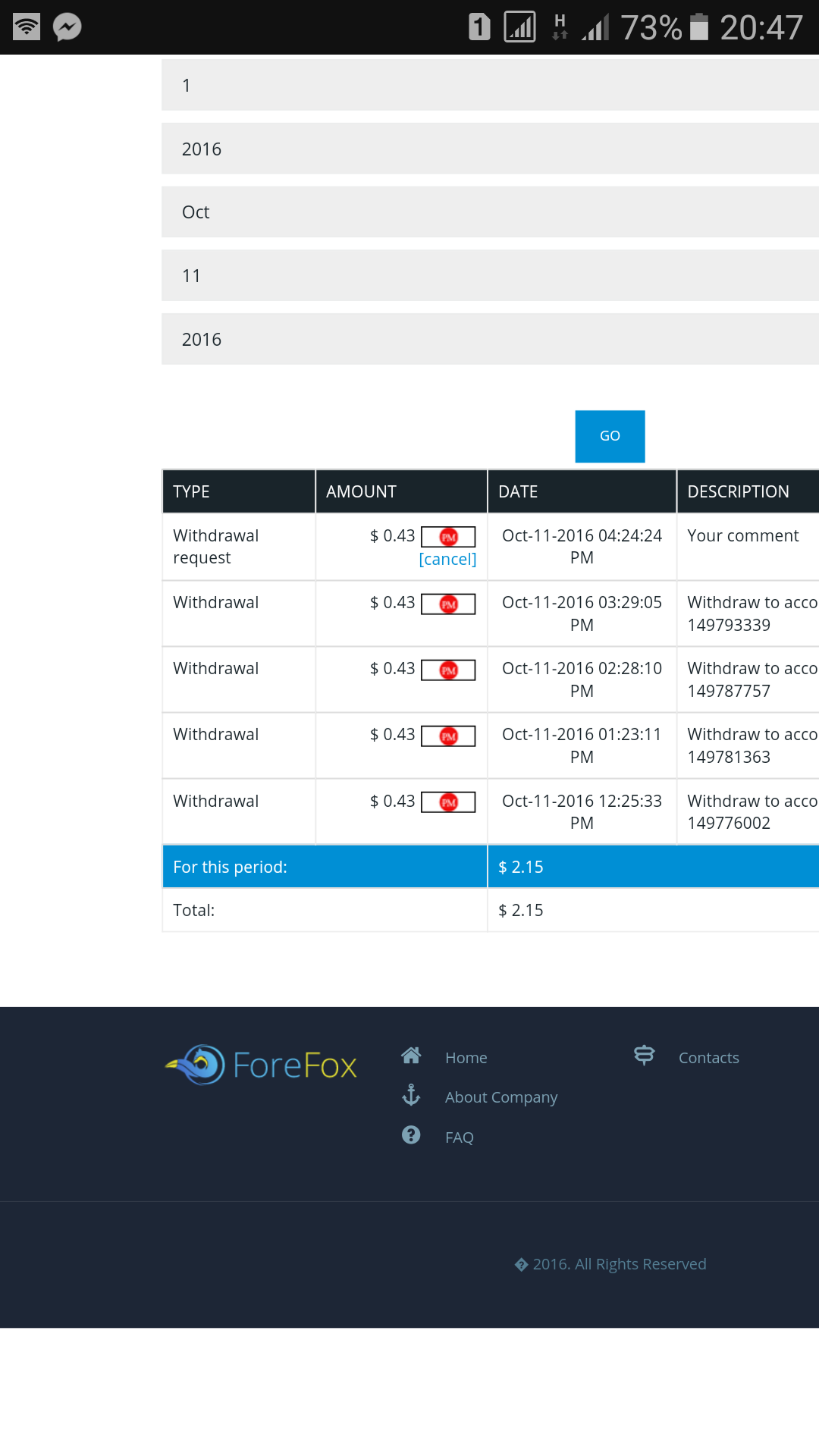The width and height of the screenshot is (819, 1456).
Task: Click the DESCRIPTION column header
Action: point(748,491)
